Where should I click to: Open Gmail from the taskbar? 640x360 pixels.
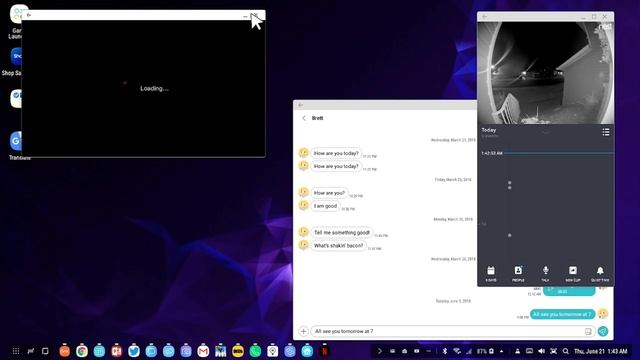point(203,351)
